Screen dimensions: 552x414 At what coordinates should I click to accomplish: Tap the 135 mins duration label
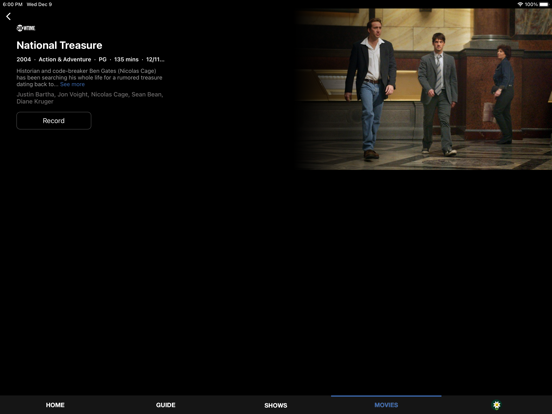pyautogui.click(x=126, y=59)
